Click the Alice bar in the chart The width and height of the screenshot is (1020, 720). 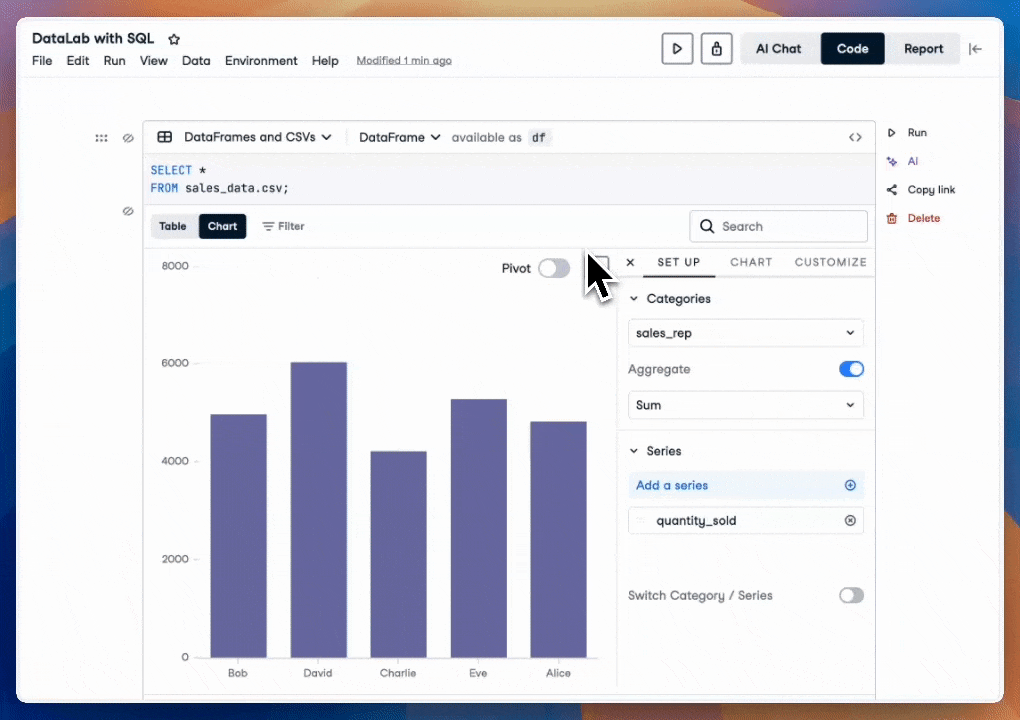tap(558, 539)
